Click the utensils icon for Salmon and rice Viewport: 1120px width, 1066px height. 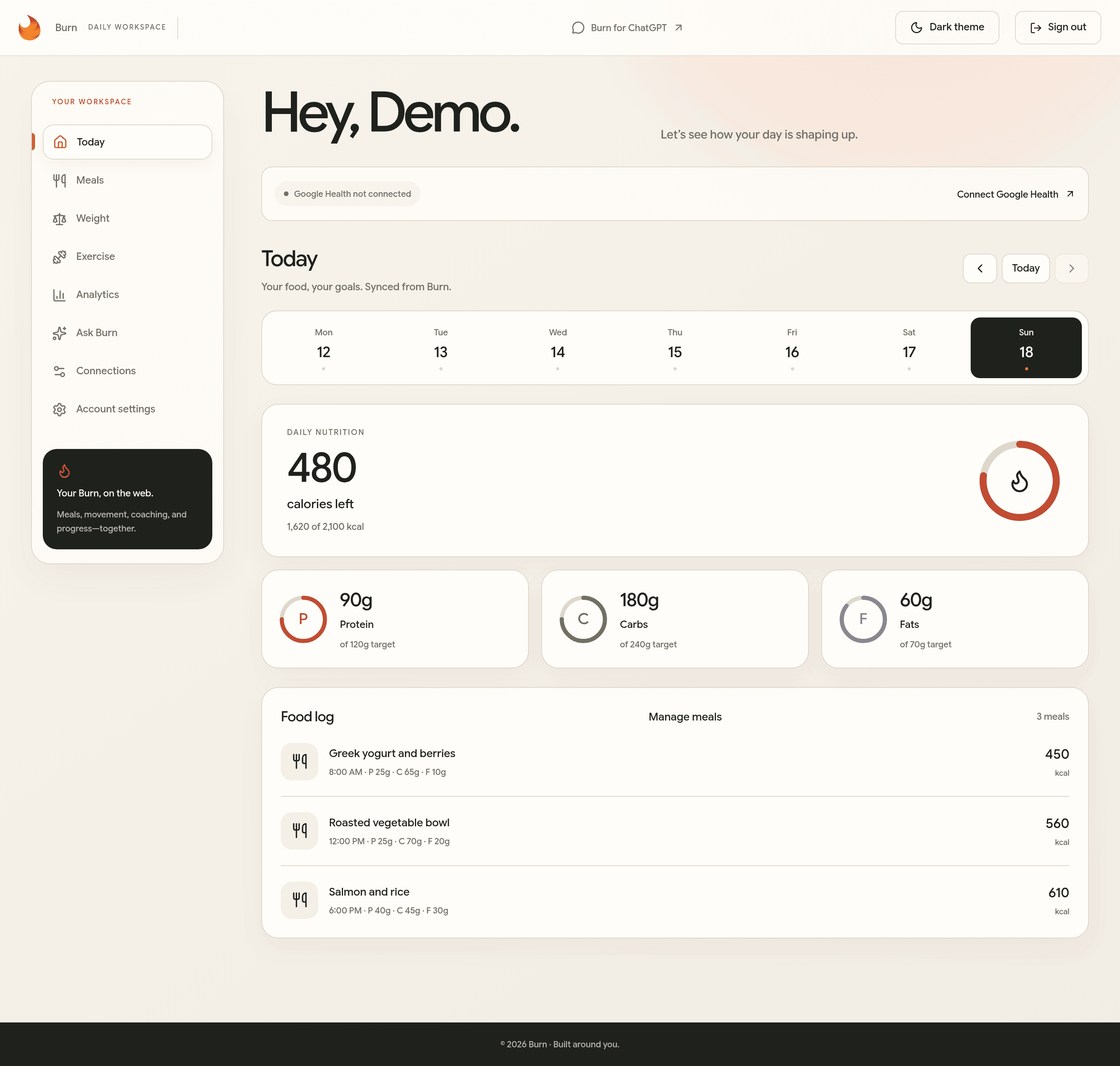299,900
